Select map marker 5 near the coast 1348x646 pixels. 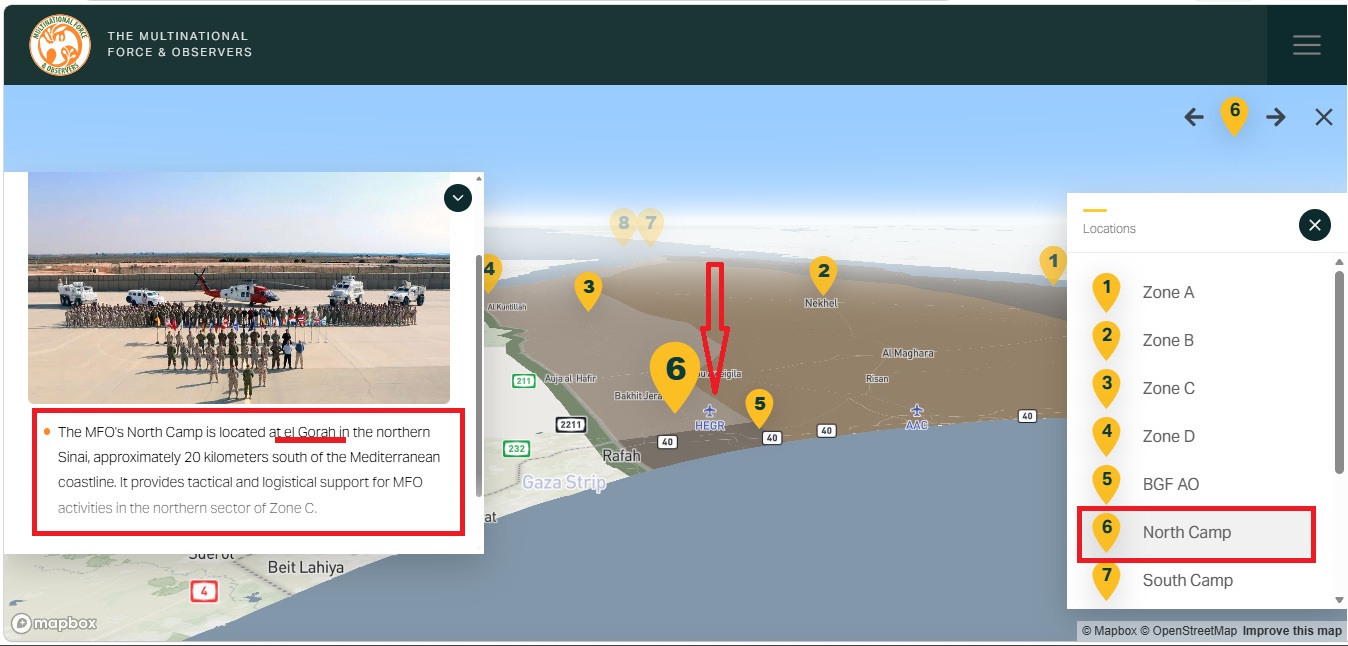tap(759, 408)
